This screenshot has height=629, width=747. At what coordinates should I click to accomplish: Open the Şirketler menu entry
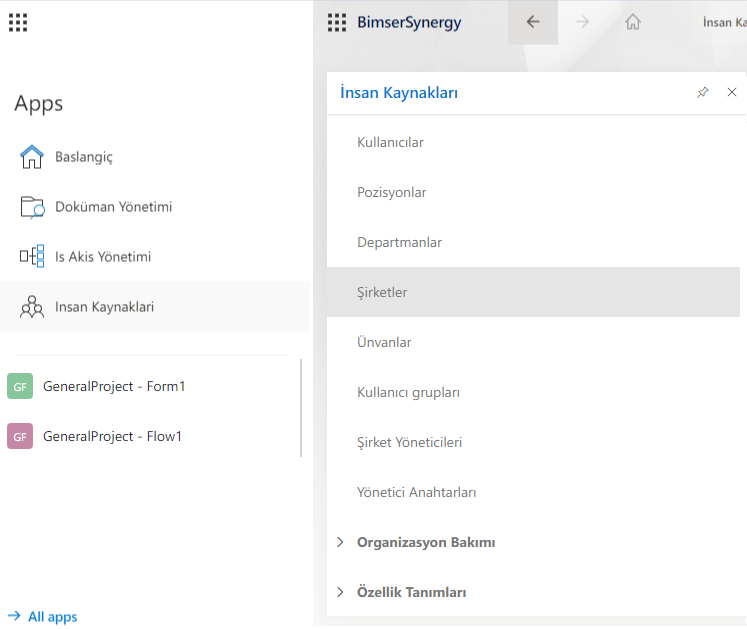(x=382, y=292)
